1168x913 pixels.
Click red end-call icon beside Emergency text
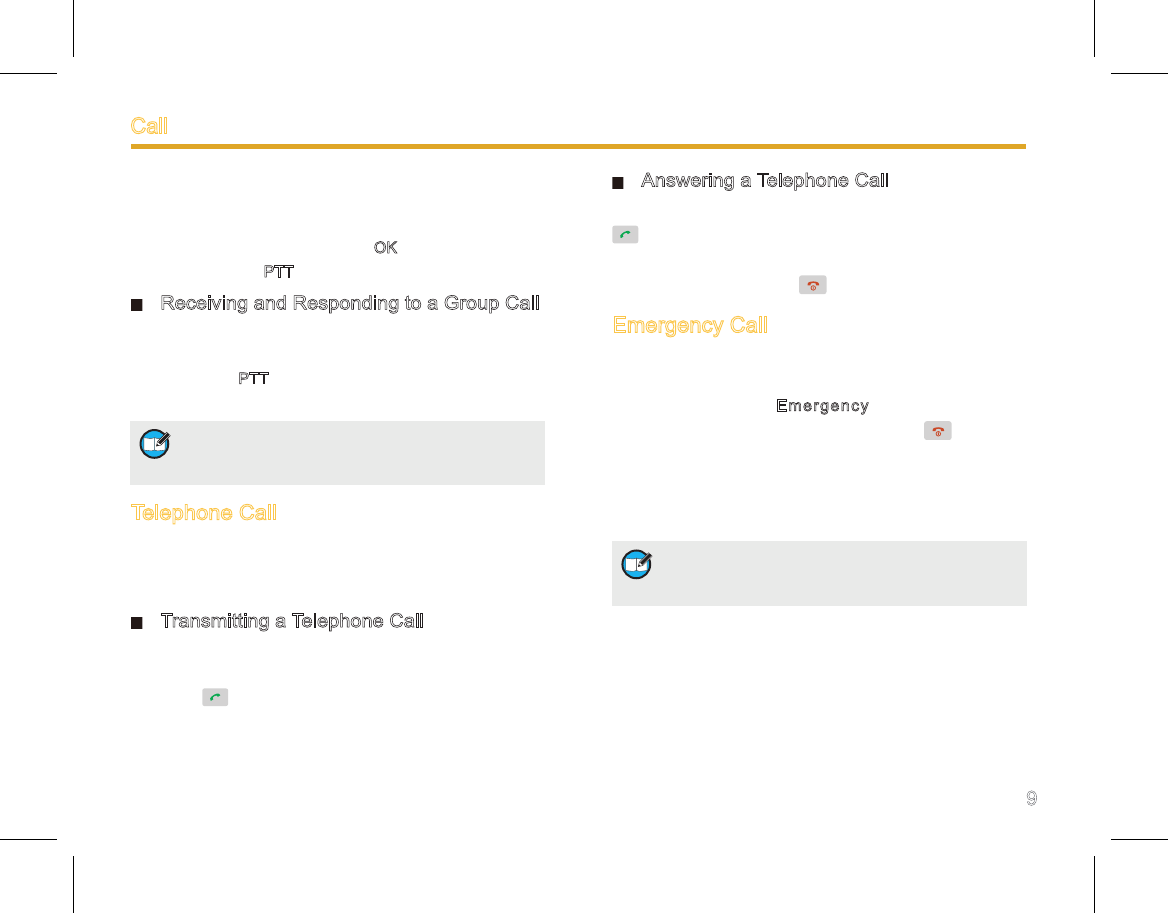pyautogui.click(x=938, y=431)
